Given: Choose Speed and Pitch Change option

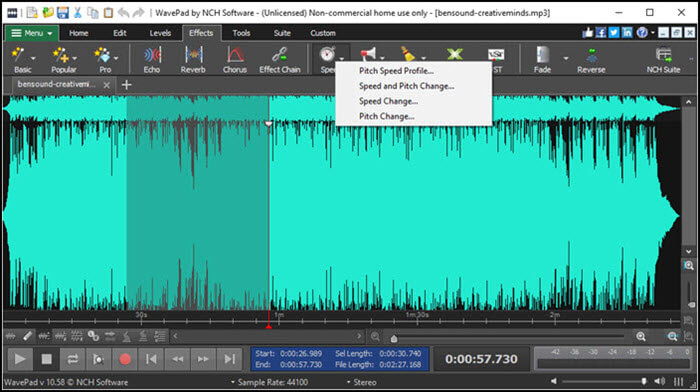Looking at the screenshot, I should tap(406, 86).
